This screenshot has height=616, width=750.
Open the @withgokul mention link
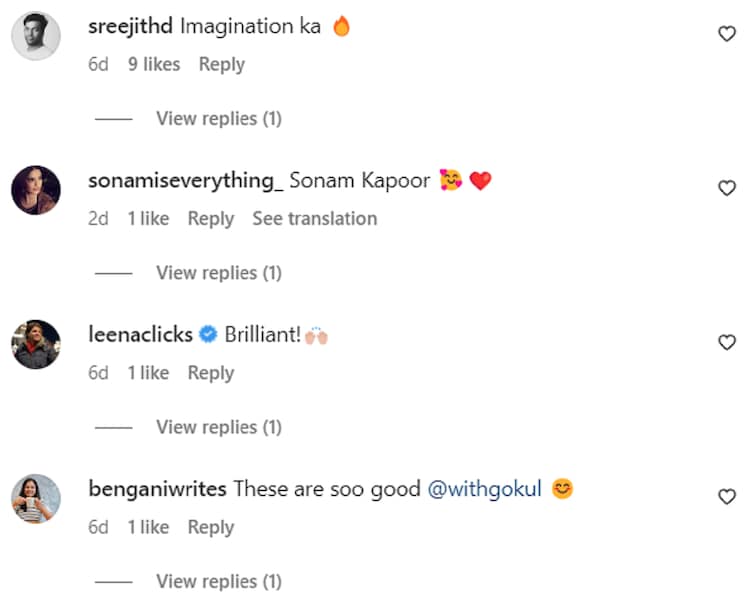click(x=484, y=490)
